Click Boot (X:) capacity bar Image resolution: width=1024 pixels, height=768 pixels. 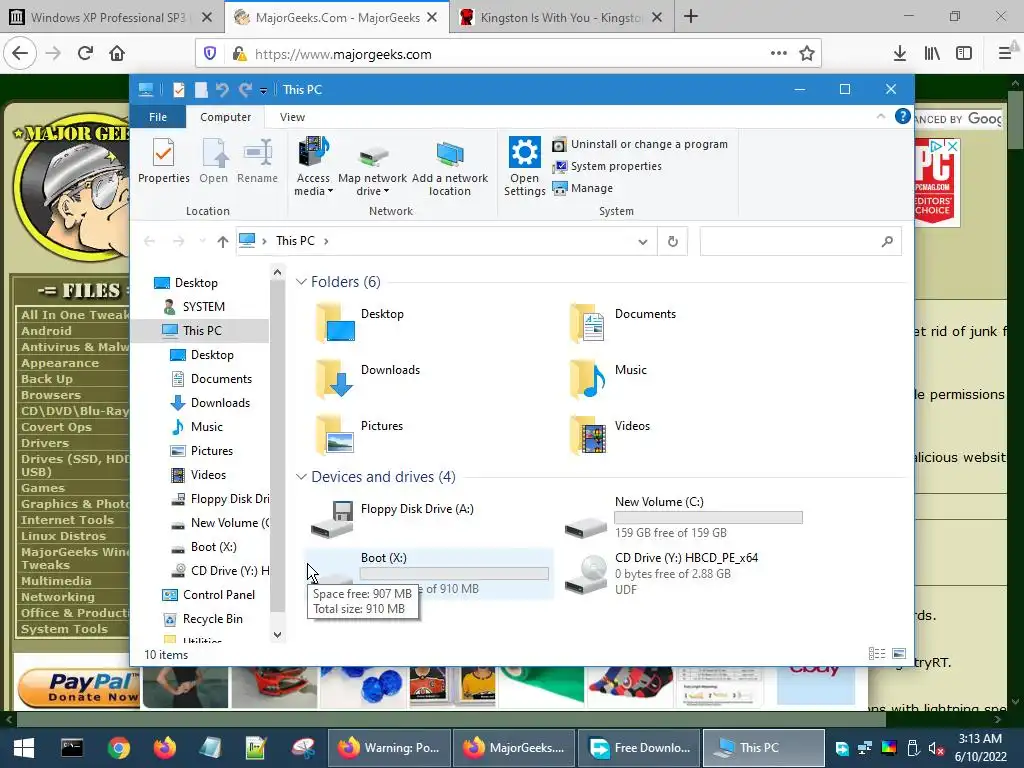[454, 573]
